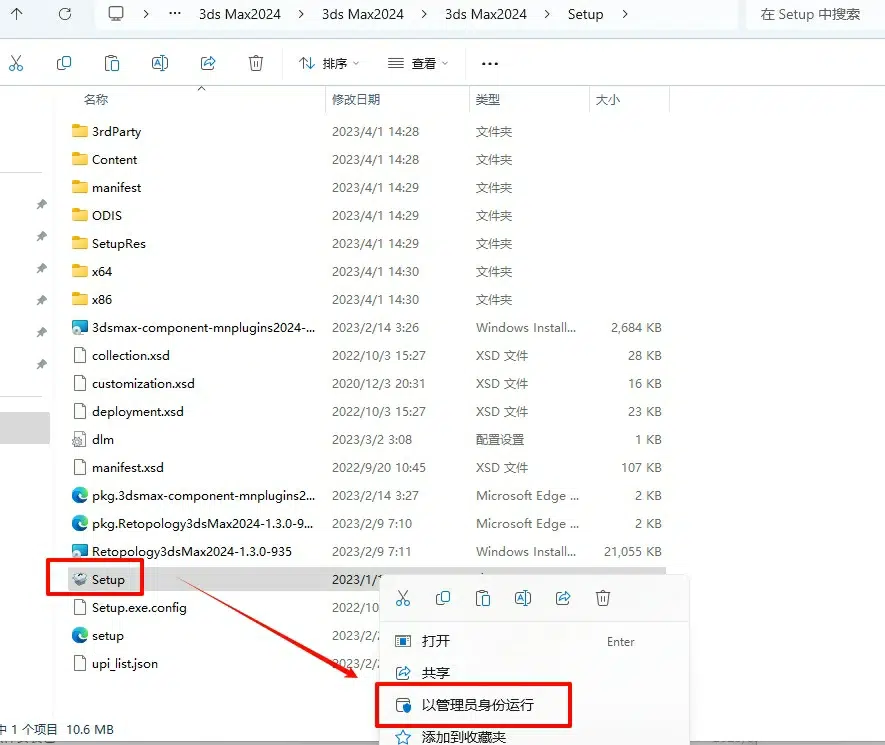Click the rename icon in top toolbar
This screenshot has width=885, height=745.
pyautogui.click(x=160, y=63)
